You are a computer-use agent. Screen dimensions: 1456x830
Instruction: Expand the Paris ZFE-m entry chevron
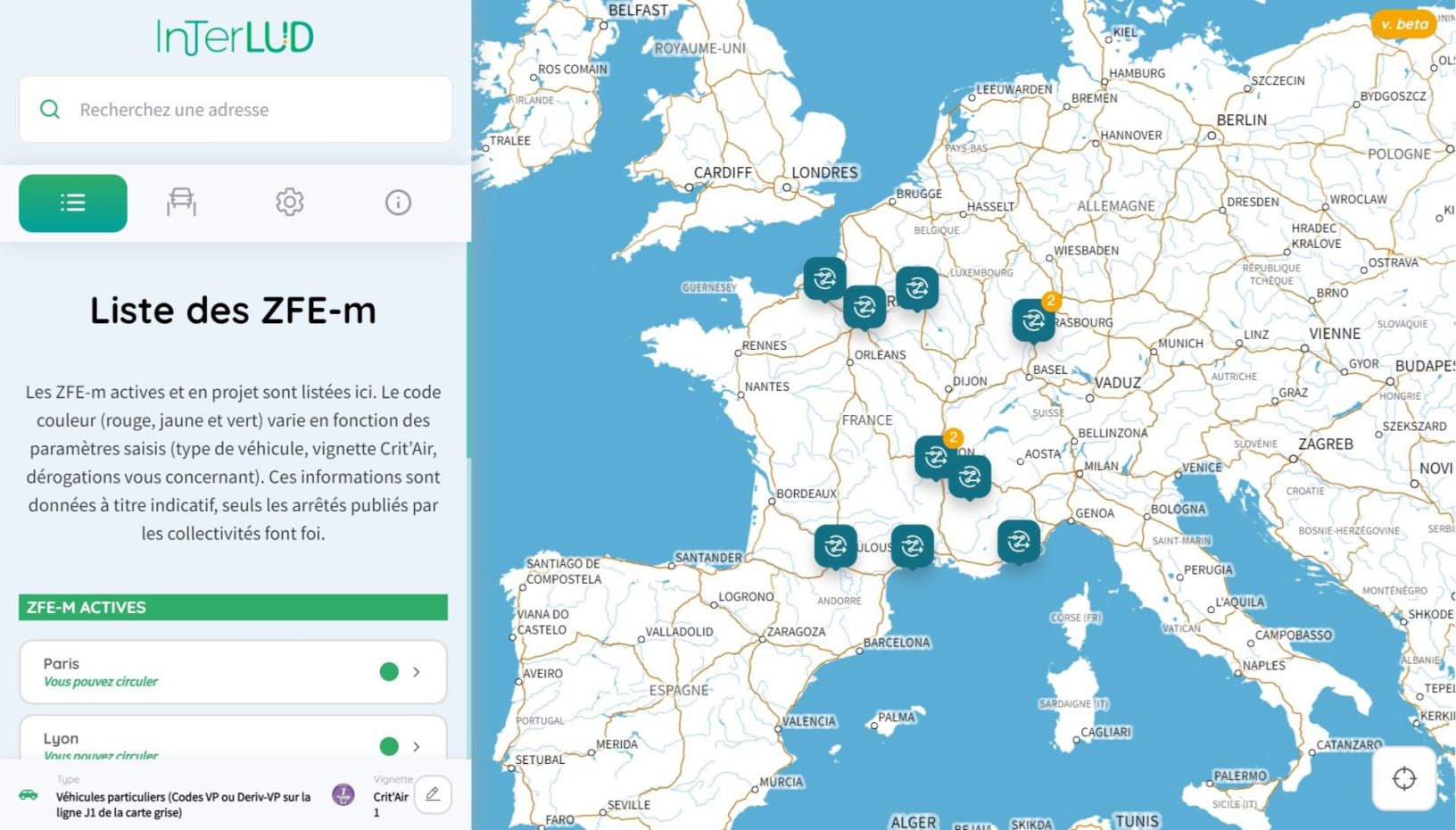point(417,672)
